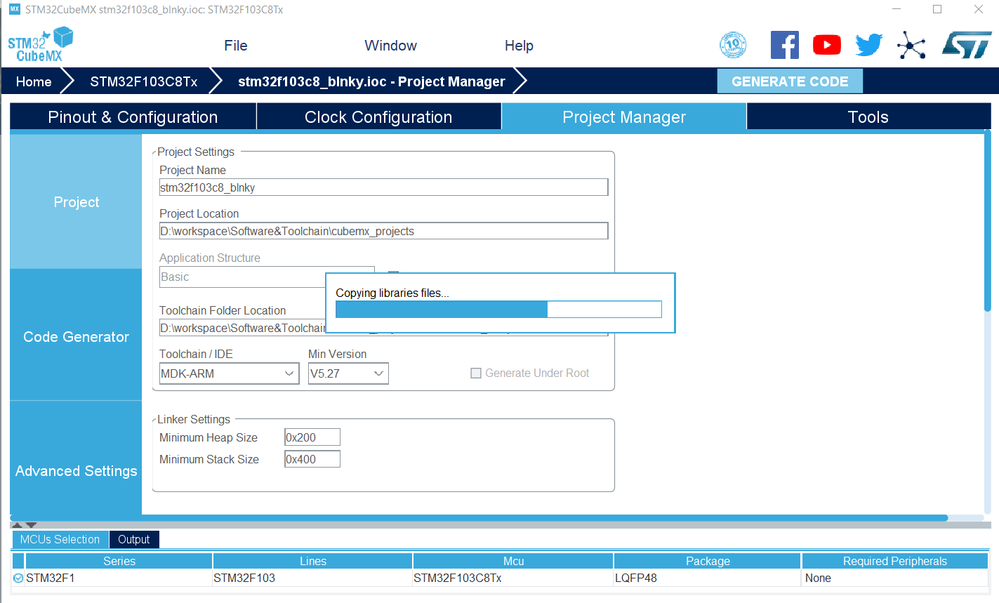This screenshot has width=999, height=603.
Task: Select the STM32F1 series cell
Action: (x=119, y=578)
